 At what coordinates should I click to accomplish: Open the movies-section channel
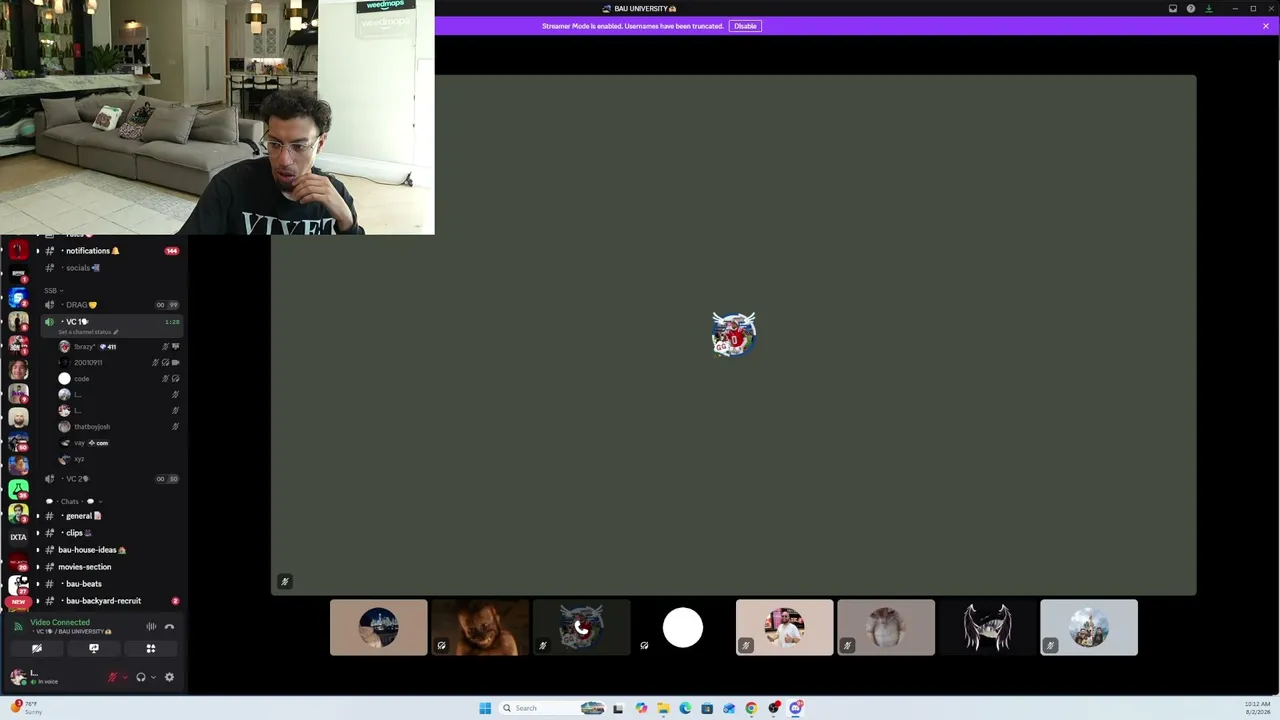(x=110, y=567)
